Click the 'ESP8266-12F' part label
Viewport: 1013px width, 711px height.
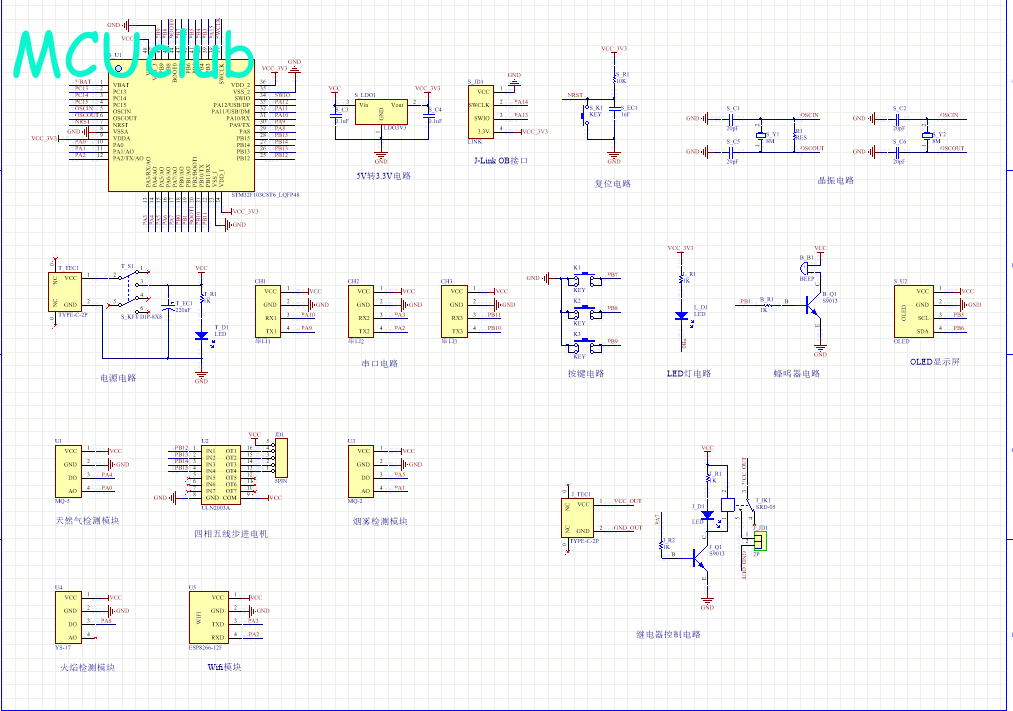pyautogui.click(x=205, y=647)
